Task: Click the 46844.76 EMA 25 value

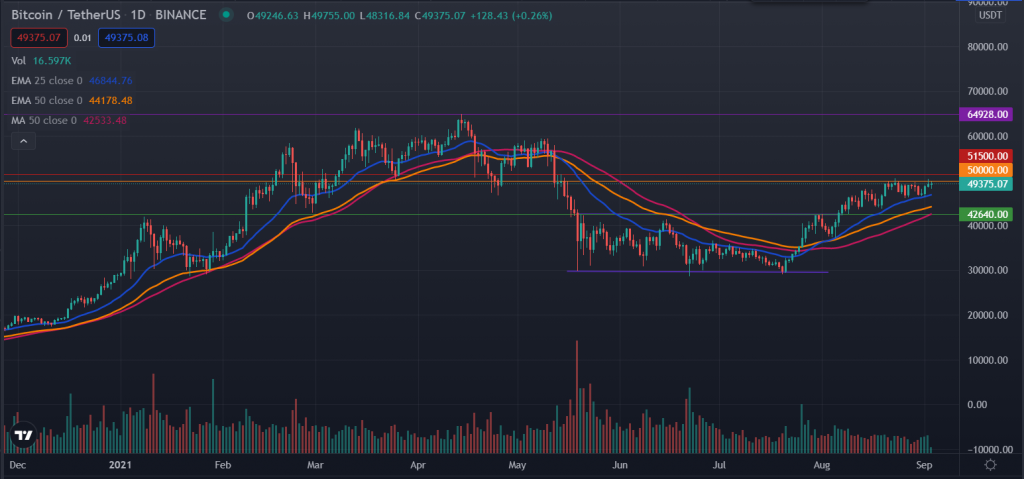Action: [x=110, y=80]
